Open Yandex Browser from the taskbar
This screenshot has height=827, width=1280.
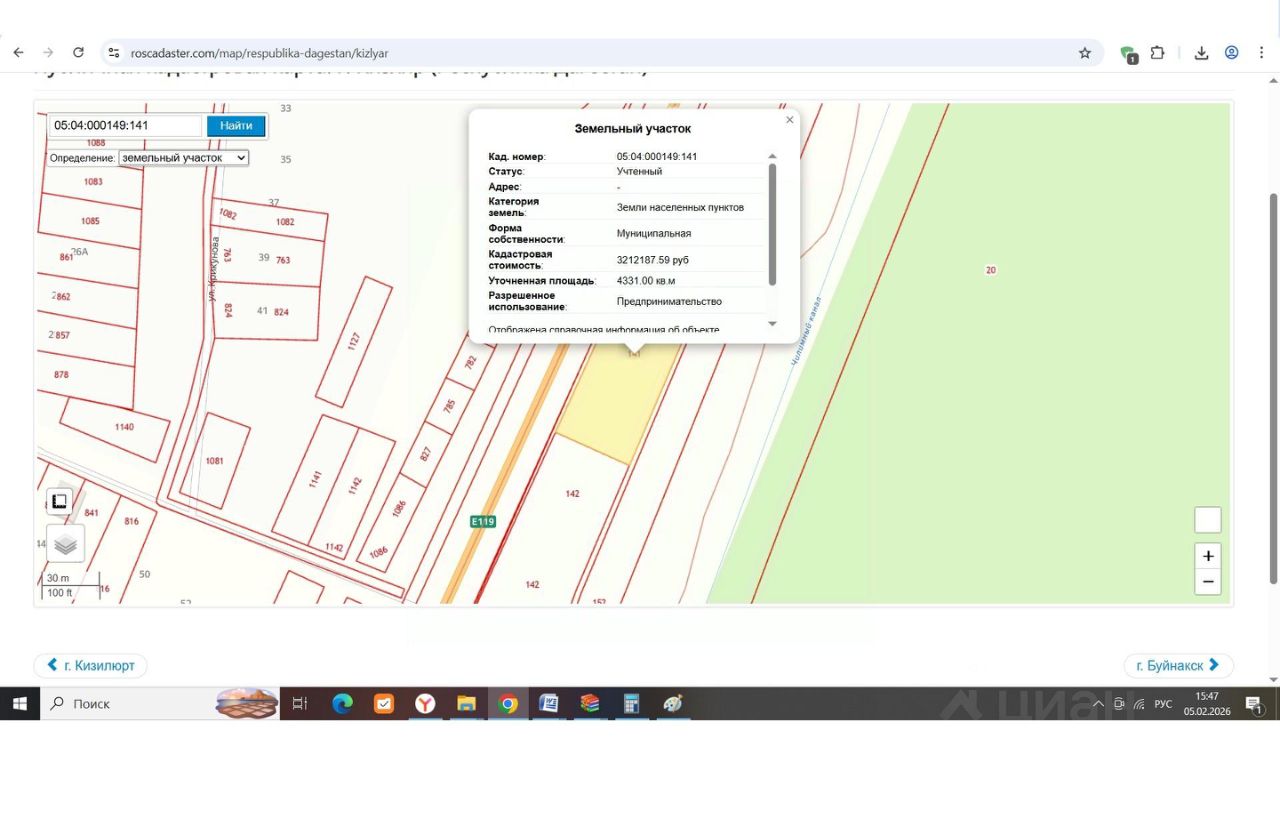click(x=425, y=704)
